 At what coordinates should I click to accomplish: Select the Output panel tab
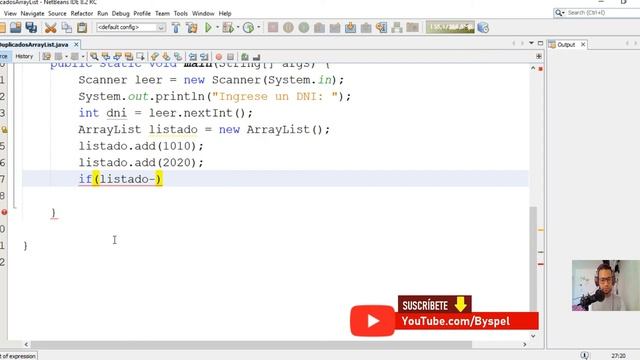(566, 44)
